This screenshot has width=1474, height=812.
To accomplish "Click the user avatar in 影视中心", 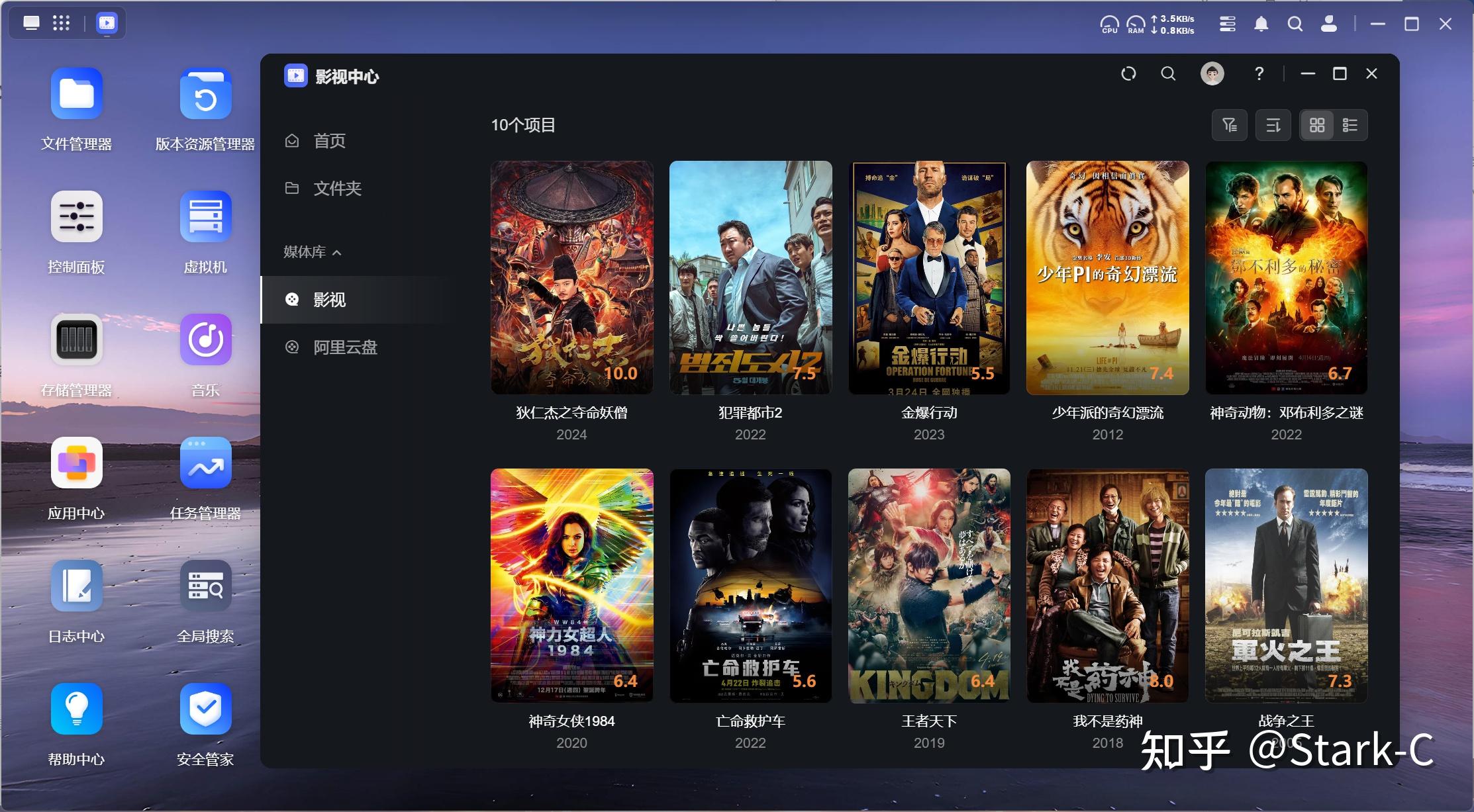I will click(x=1212, y=73).
